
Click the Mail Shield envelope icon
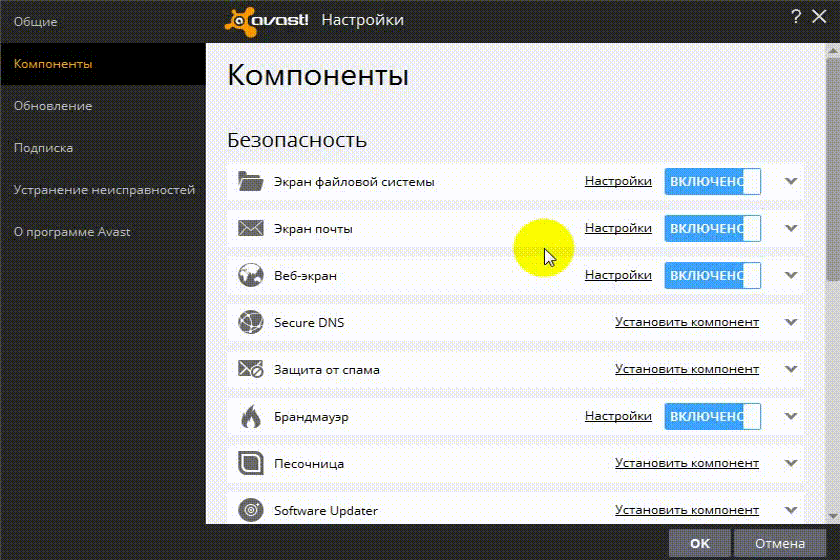(250, 229)
